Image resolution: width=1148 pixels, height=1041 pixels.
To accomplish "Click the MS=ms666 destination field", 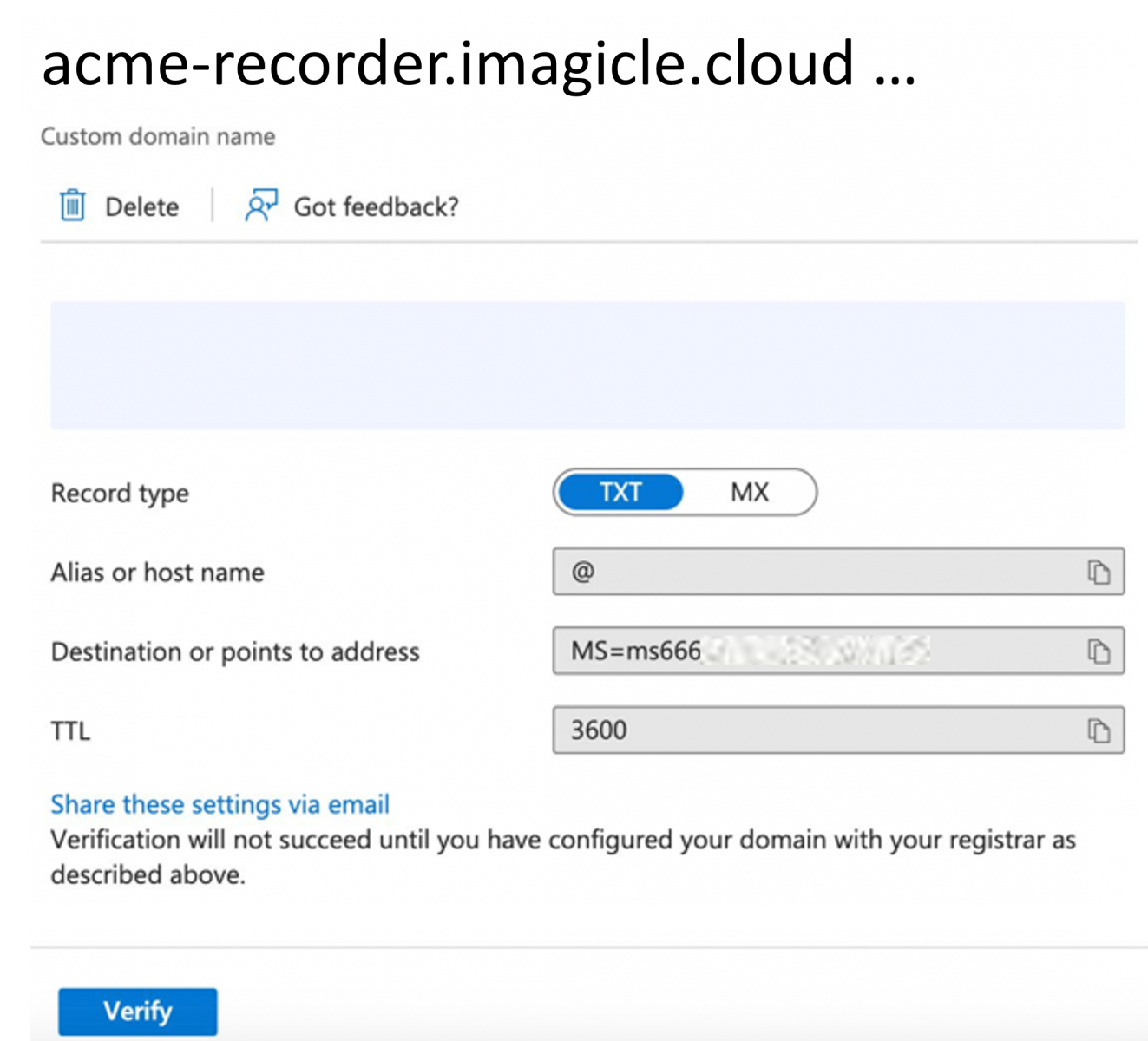I will 816,651.
